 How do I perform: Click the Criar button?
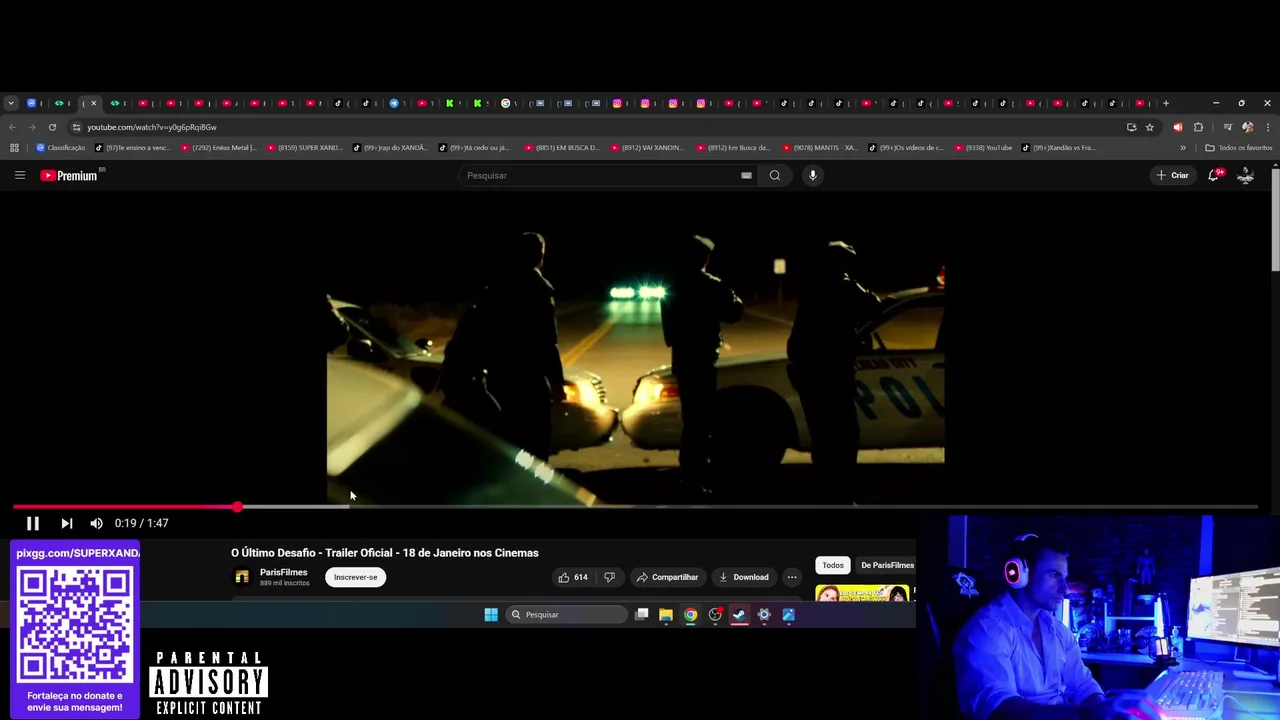[x=1172, y=175]
